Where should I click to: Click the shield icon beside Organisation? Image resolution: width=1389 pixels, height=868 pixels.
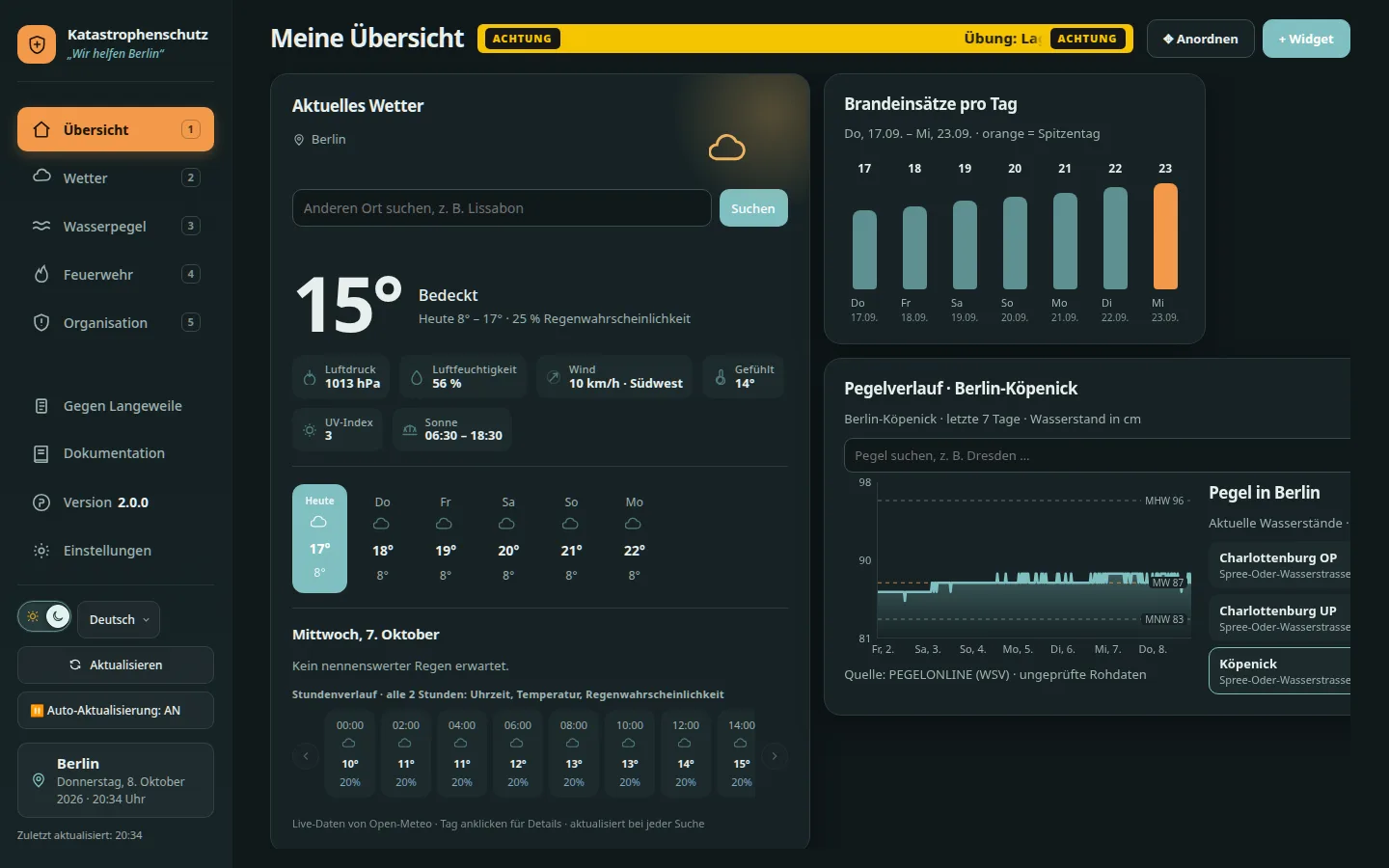[41, 322]
